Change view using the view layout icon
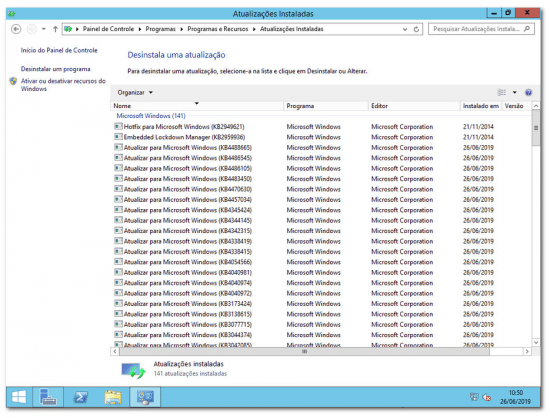 [502, 93]
